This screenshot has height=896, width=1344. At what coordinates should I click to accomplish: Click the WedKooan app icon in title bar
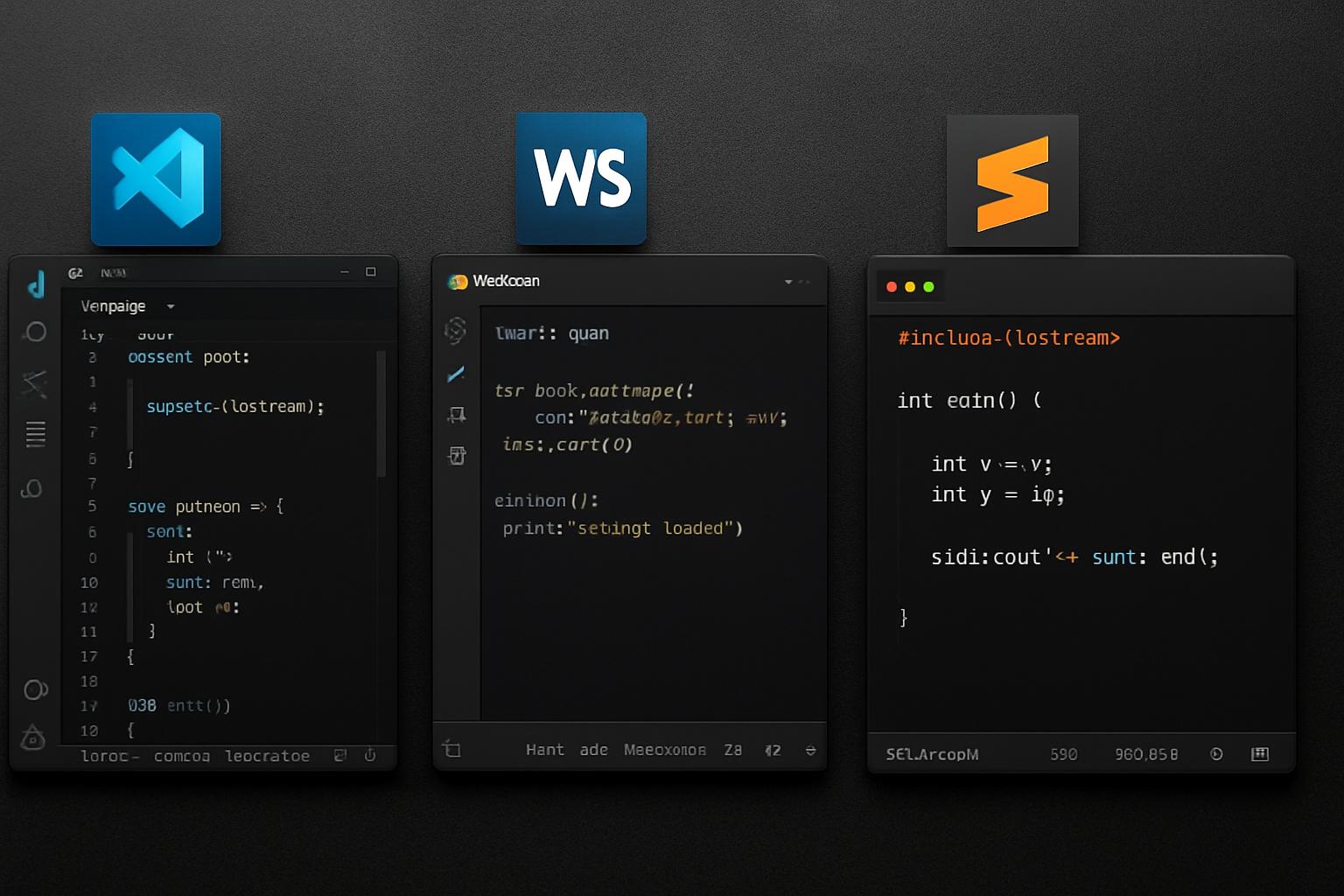pyautogui.click(x=458, y=282)
